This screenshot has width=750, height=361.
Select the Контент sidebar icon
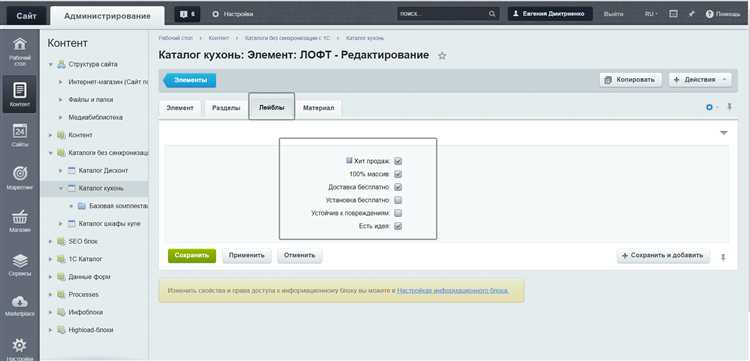coord(20,94)
